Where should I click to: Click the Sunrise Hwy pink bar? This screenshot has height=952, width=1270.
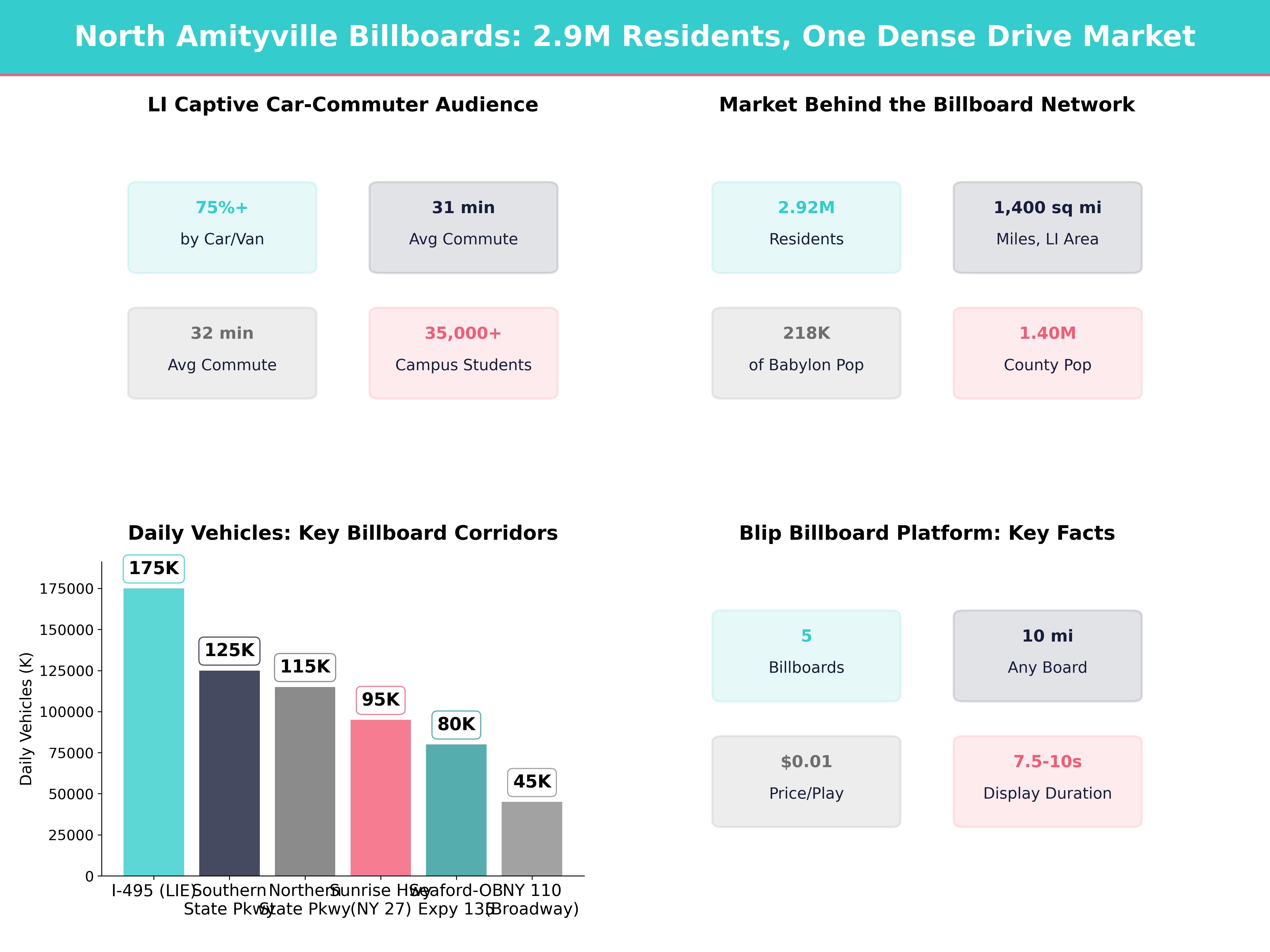tap(381, 798)
